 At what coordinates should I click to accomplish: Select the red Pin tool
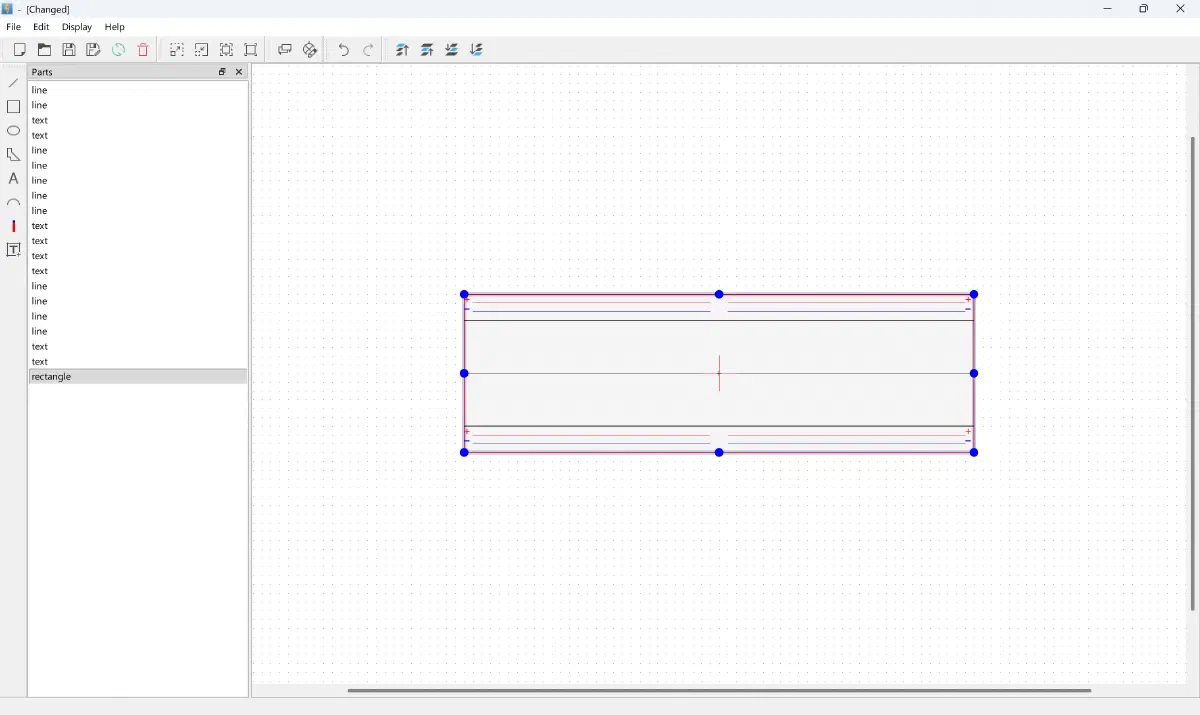13,227
